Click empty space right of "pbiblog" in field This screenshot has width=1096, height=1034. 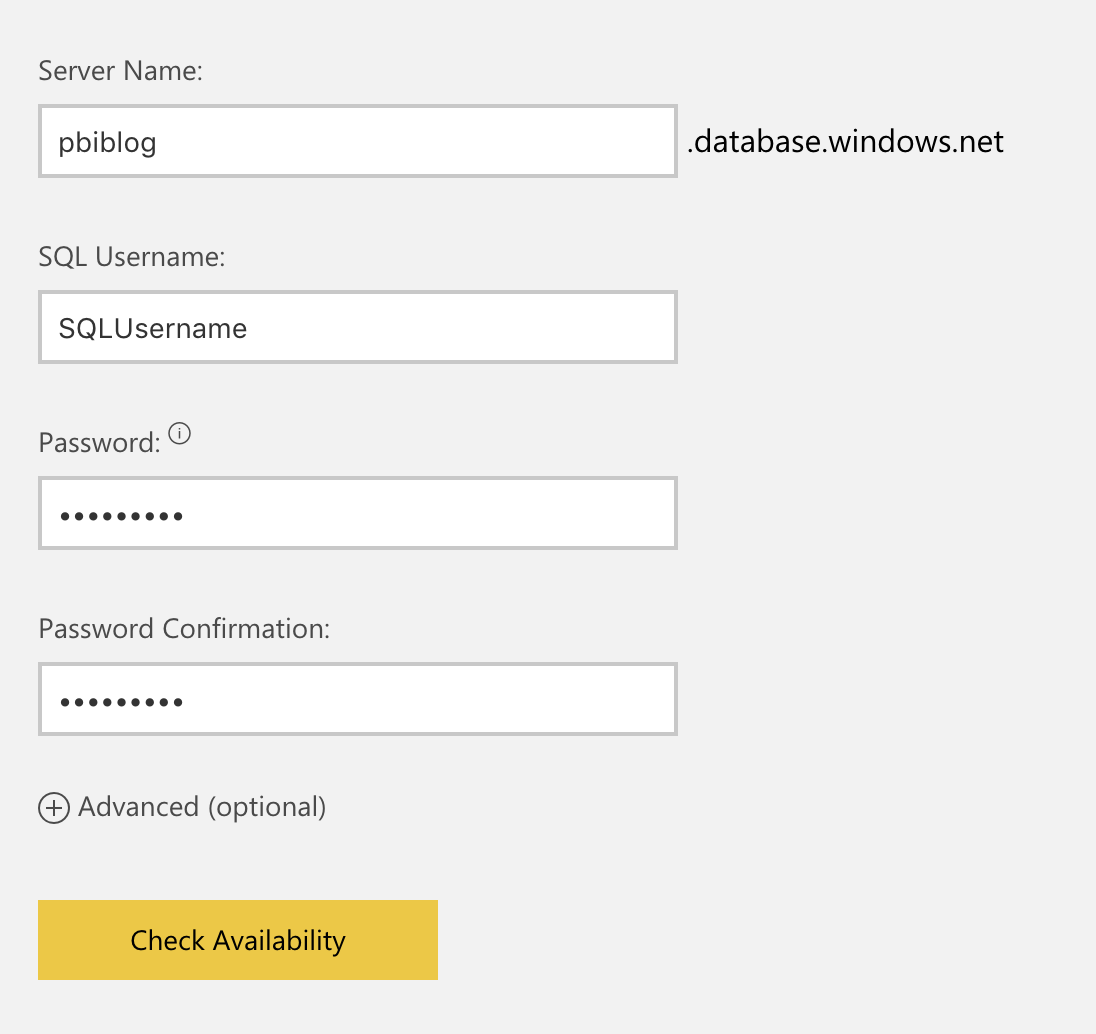(x=450, y=142)
